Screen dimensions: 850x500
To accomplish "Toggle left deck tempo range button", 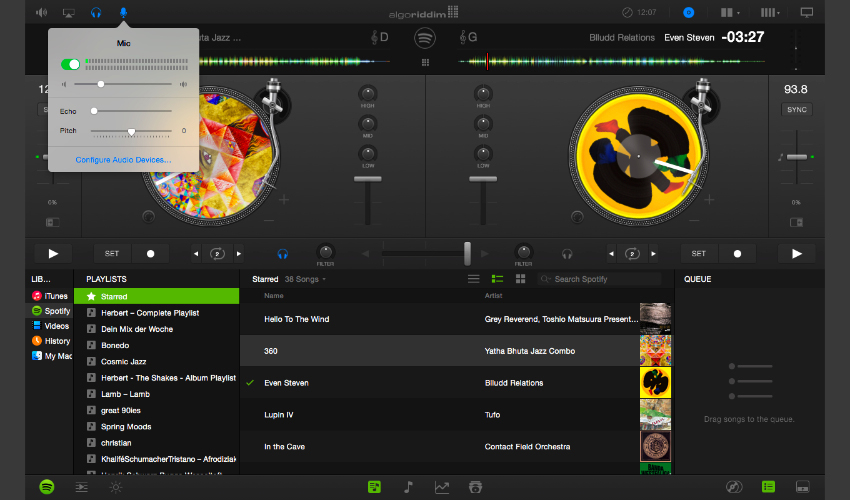I will [x=53, y=222].
